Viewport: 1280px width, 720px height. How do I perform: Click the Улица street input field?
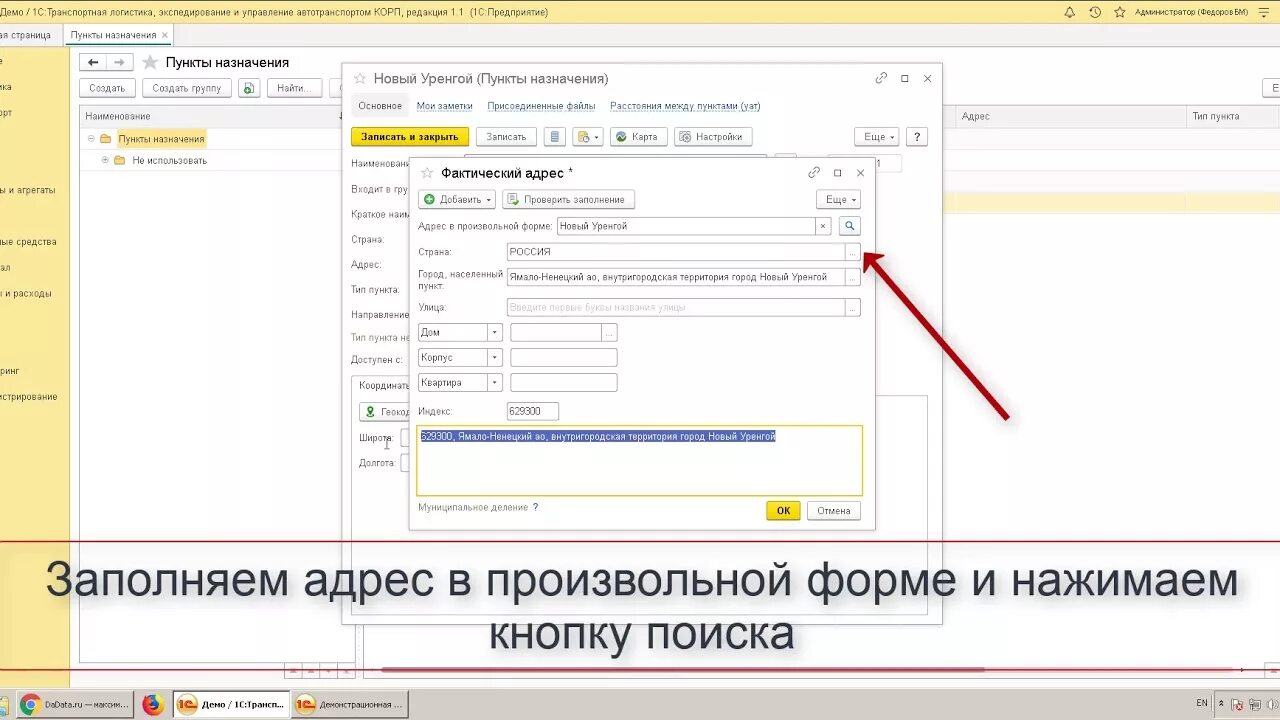[x=675, y=308]
